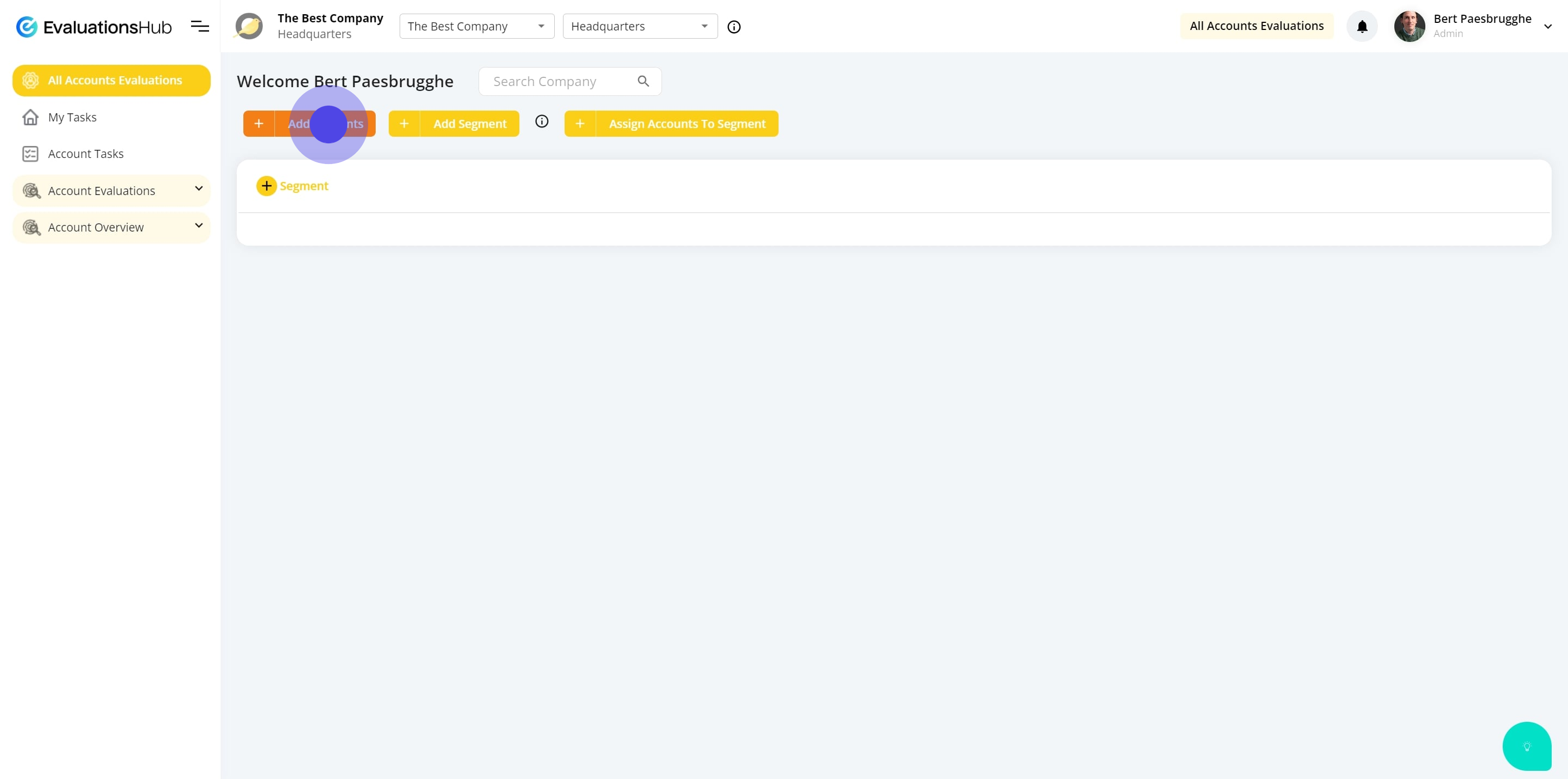Click The Best Company bird logo

[249, 26]
